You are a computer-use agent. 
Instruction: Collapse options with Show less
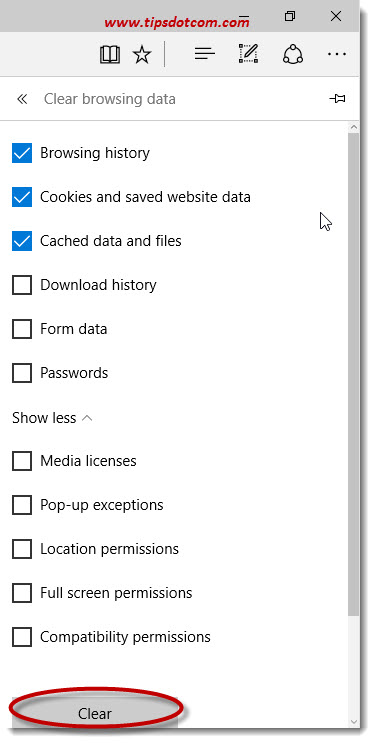click(52, 418)
